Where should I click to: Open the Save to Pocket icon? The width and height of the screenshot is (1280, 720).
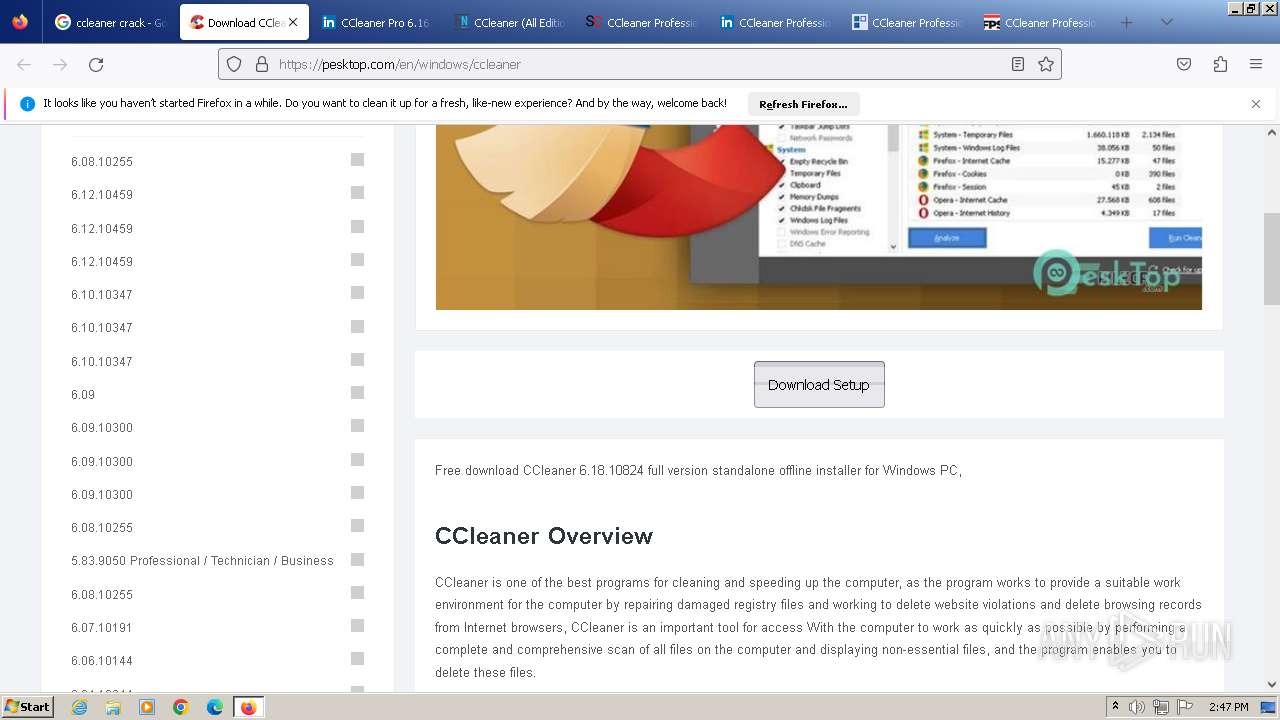click(x=1184, y=64)
